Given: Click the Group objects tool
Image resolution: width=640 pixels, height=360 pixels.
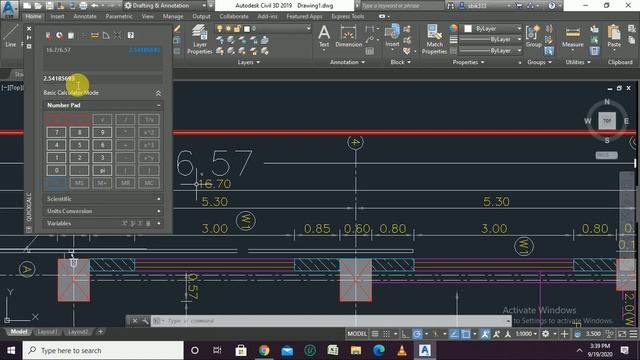Looking at the screenshot, I should (533, 36).
